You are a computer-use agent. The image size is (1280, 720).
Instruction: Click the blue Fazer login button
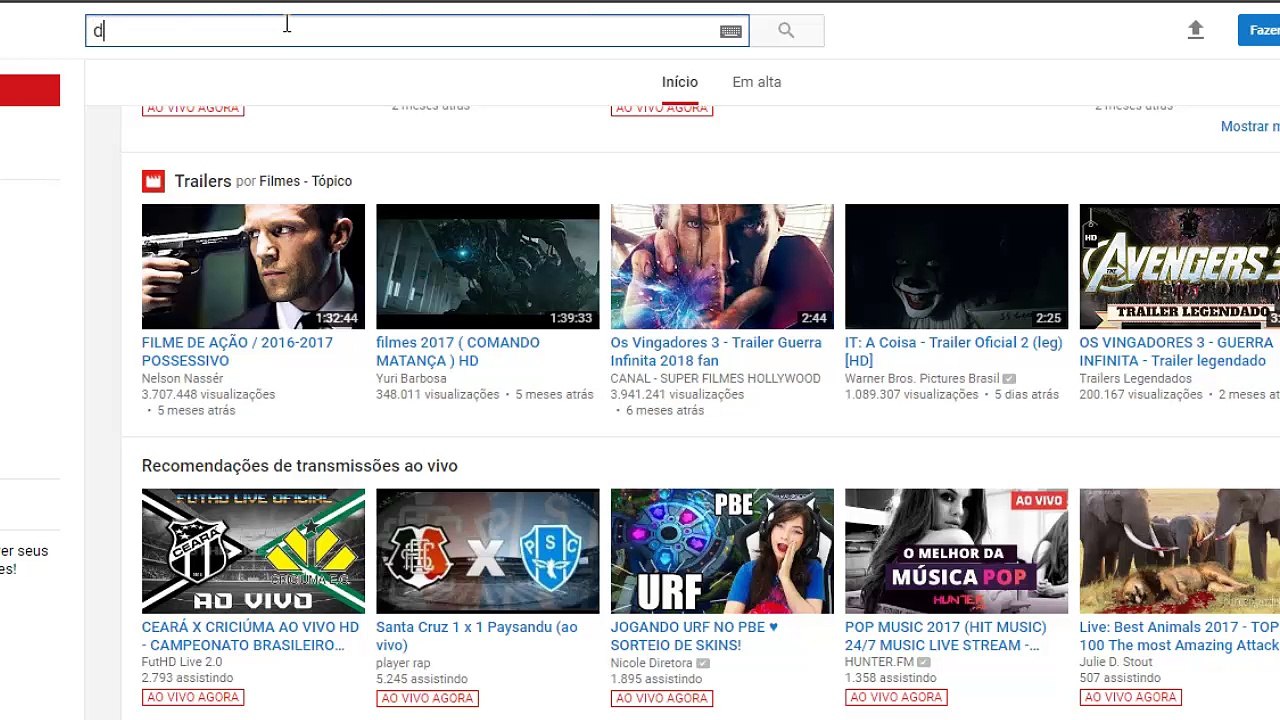pos(1259,30)
